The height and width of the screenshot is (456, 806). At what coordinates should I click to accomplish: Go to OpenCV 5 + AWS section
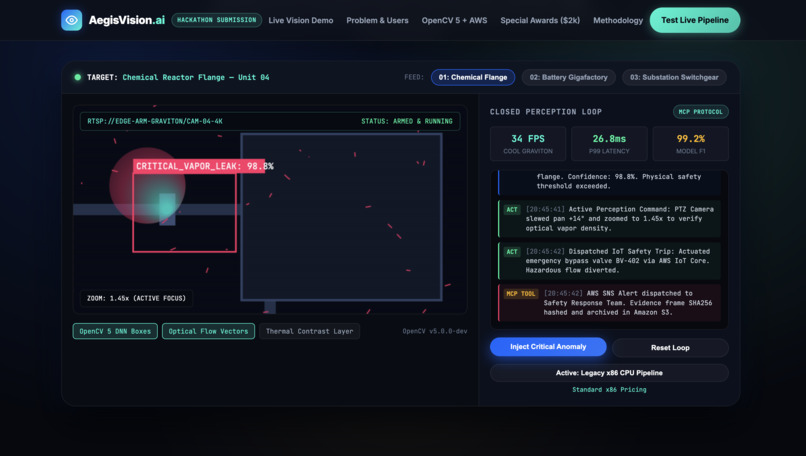click(454, 21)
